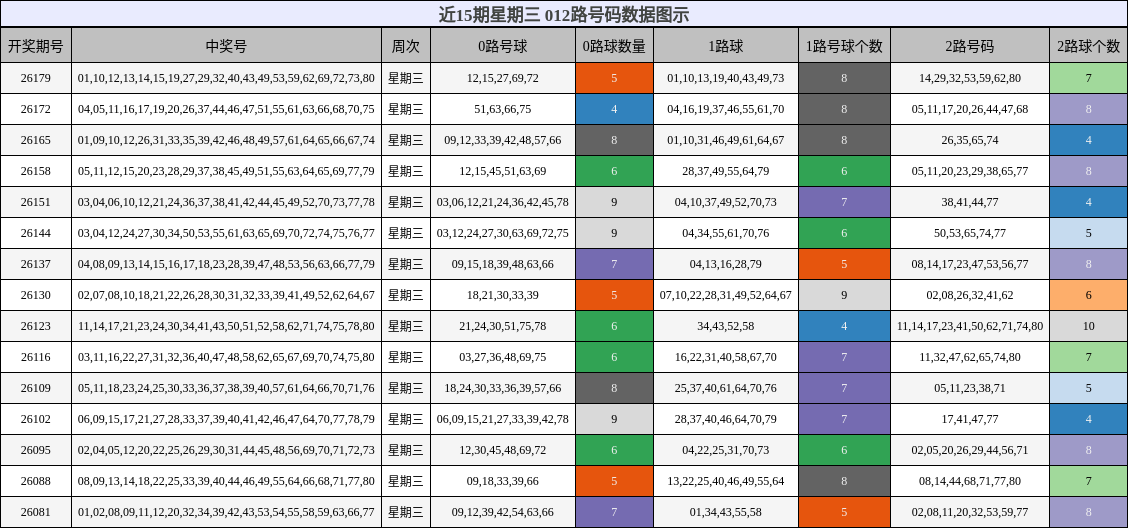Click the 2路号码 cell 05,11,23,38,71

coord(970,388)
